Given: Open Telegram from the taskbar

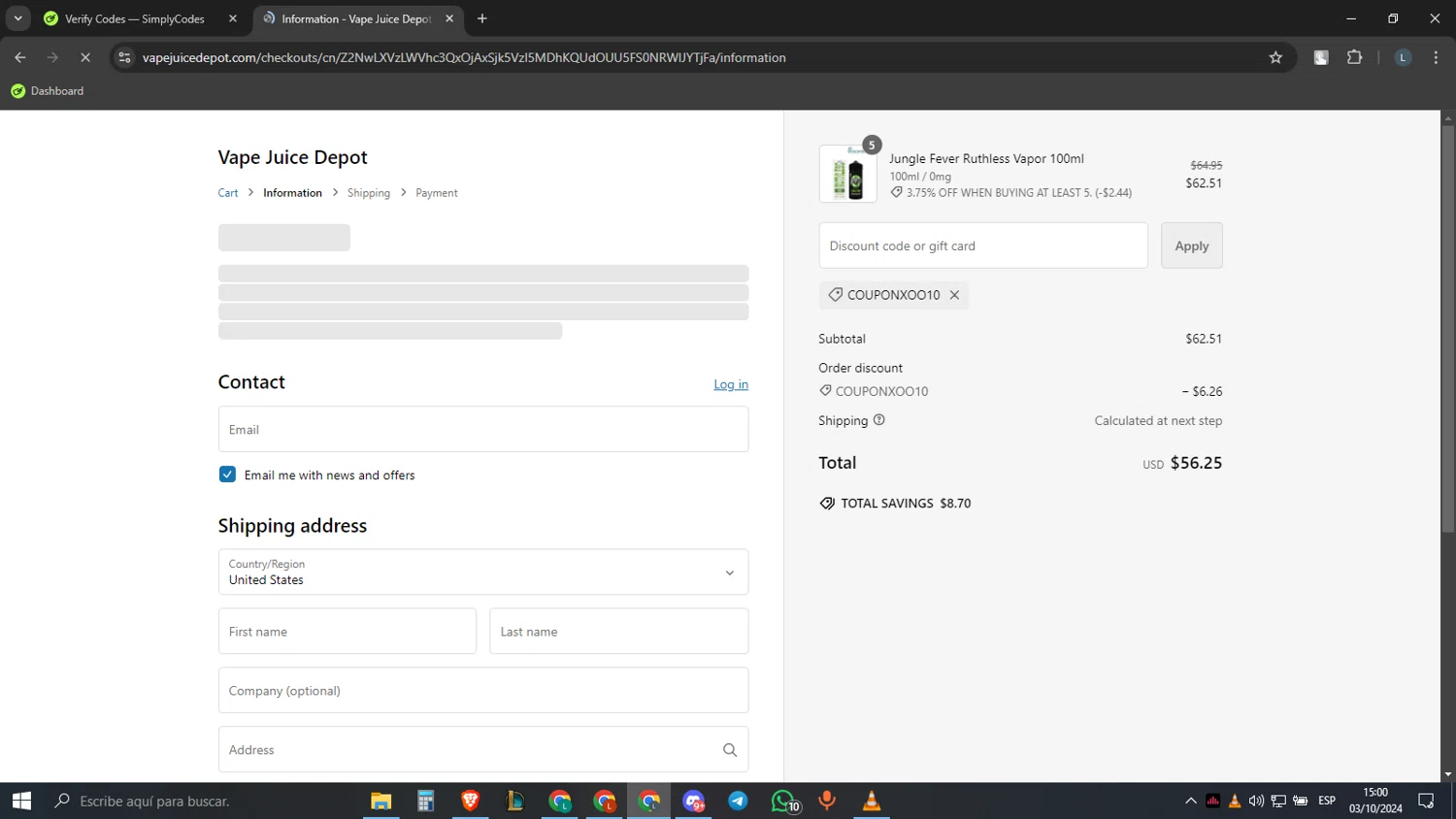Looking at the screenshot, I should (x=738, y=801).
